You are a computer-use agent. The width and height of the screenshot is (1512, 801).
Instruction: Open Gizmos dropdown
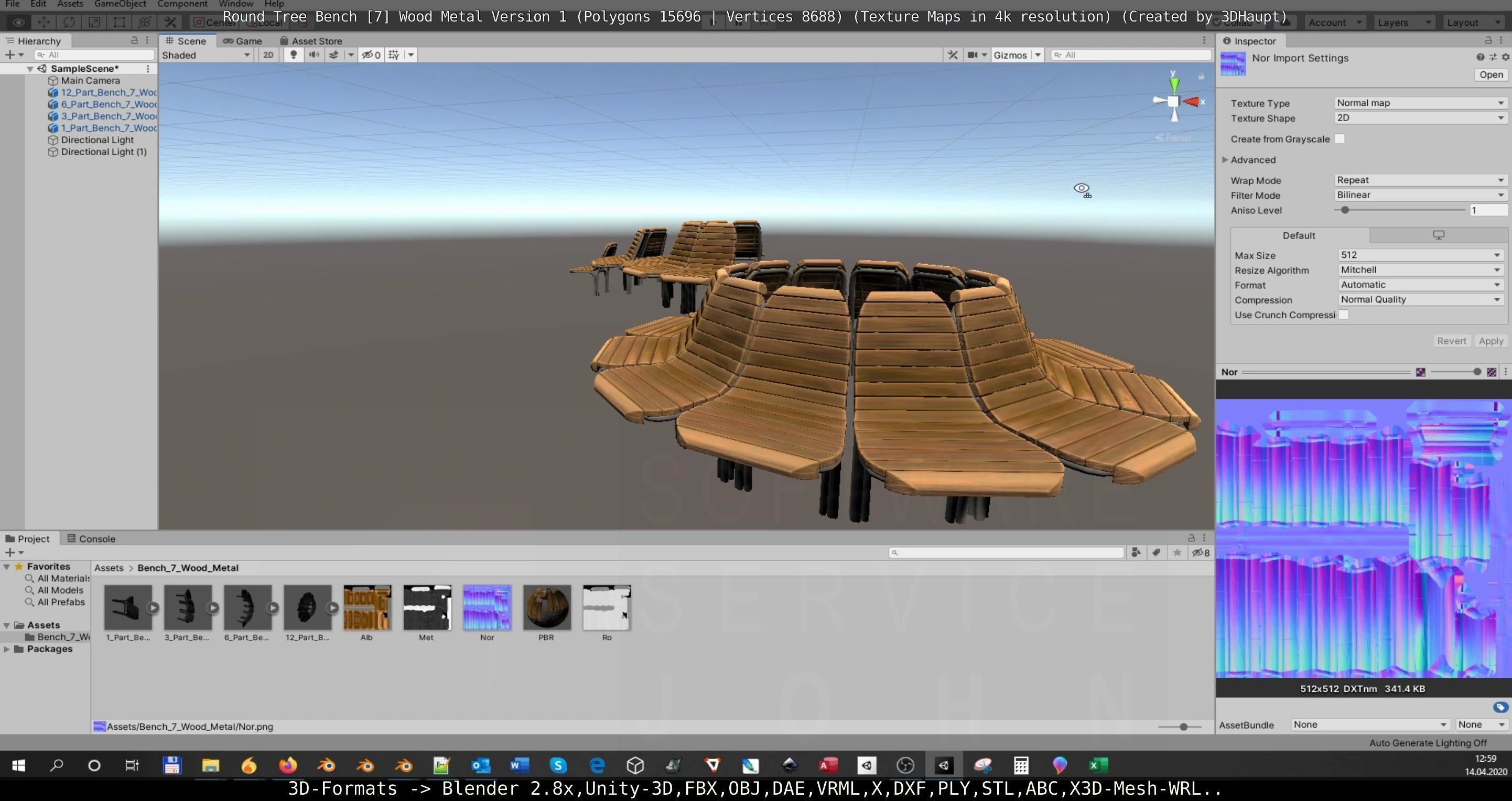(1017, 55)
